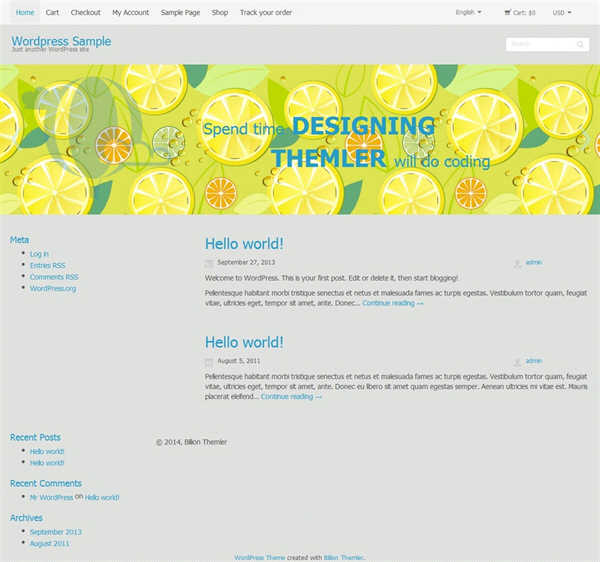Open the Checkout menu item
600x562 pixels.
coord(85,13)
